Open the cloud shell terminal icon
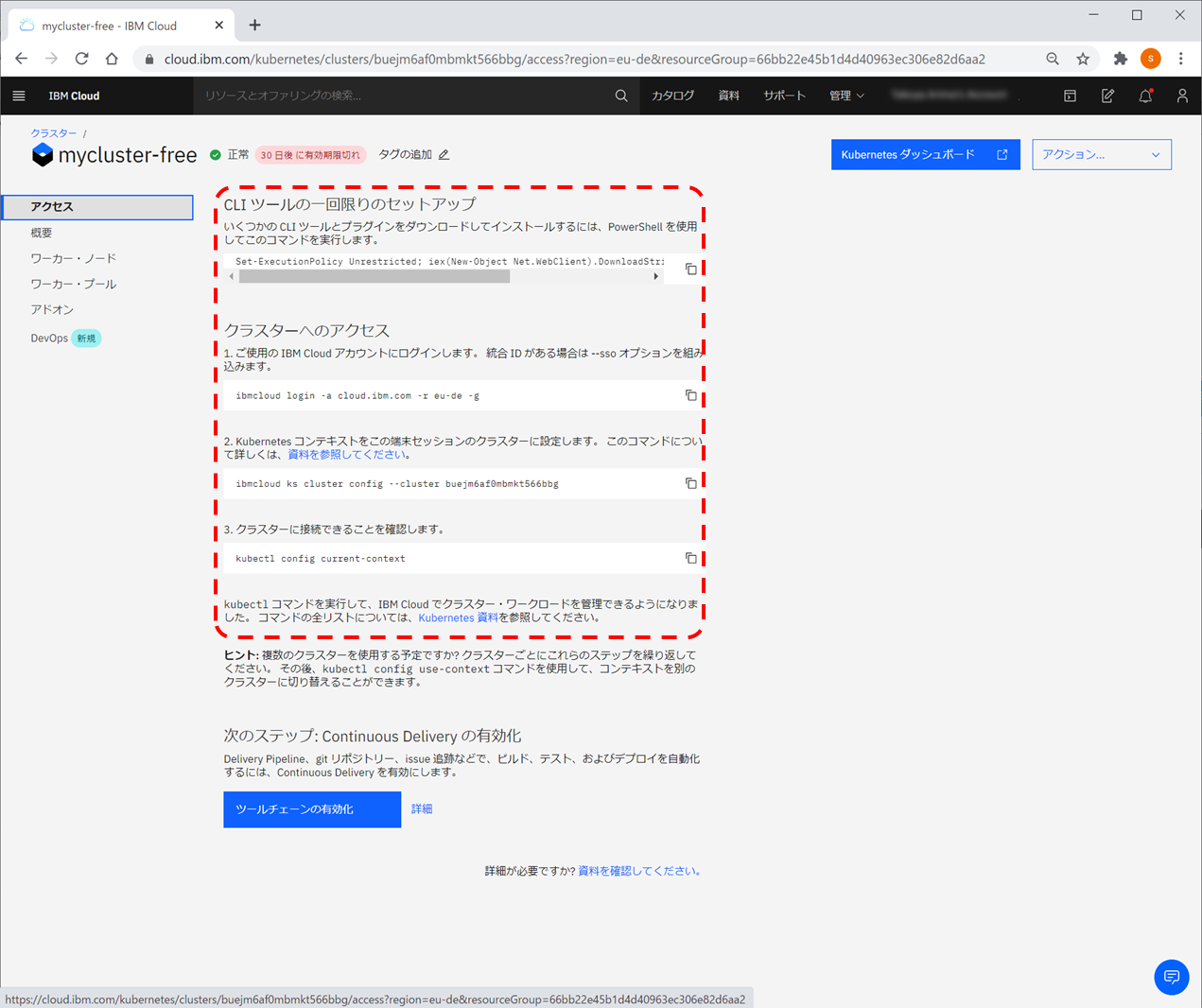 point(1070,96)
